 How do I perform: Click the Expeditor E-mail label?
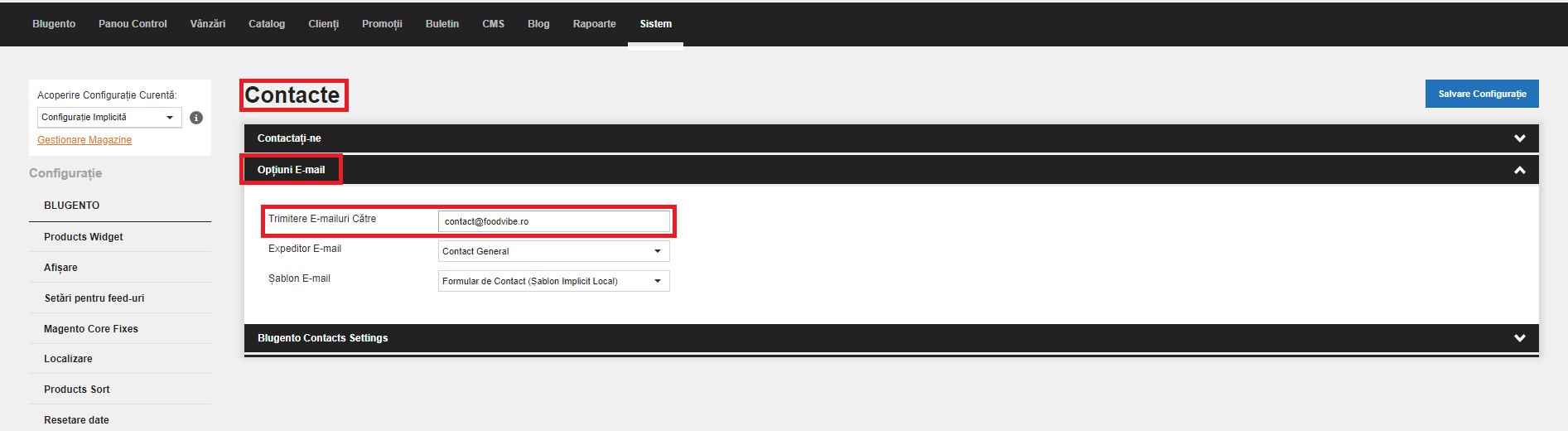(x=305, y=249)
